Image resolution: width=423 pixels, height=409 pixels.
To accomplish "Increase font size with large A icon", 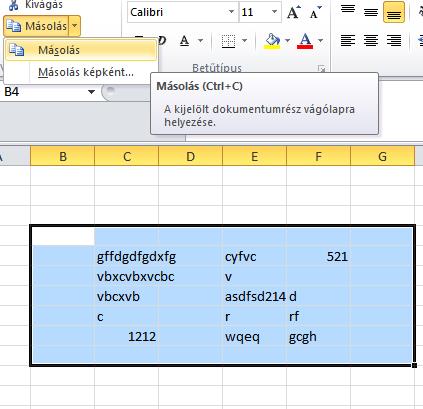I will point(294,13).
